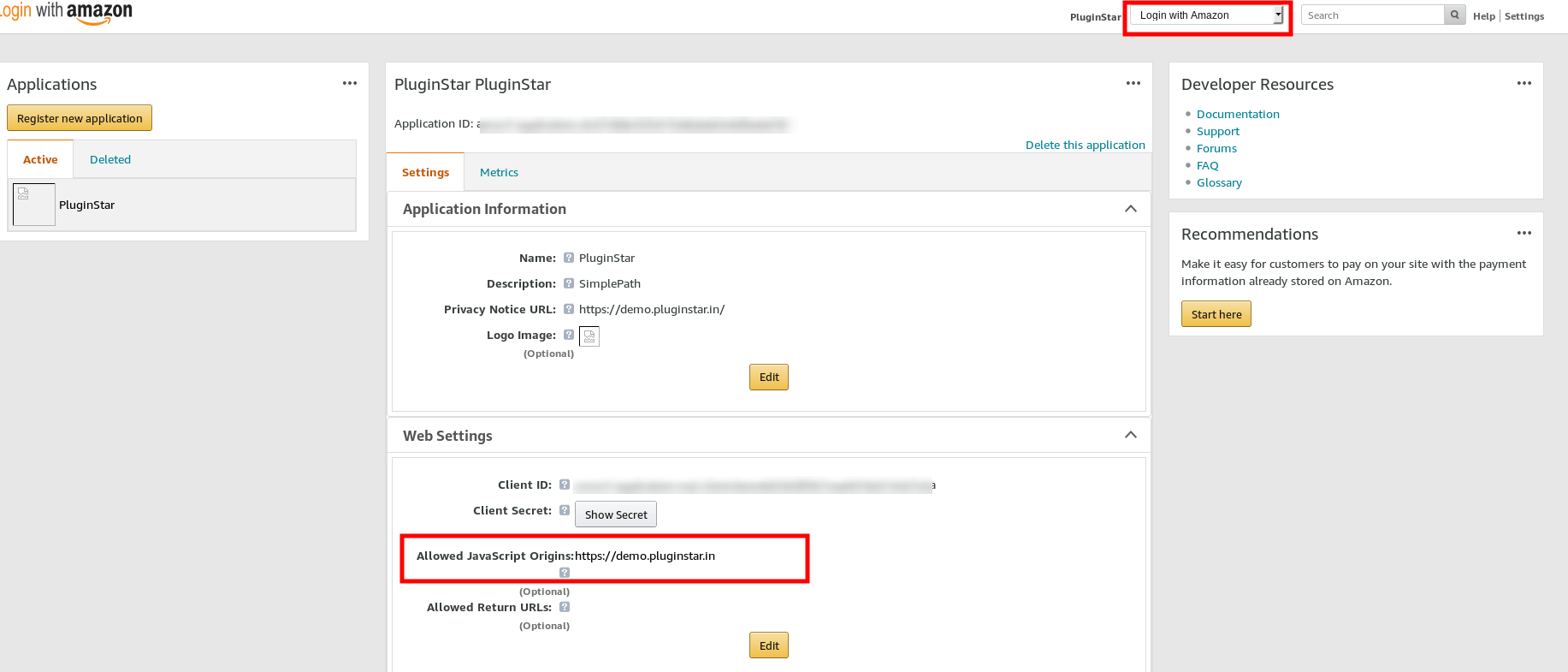Switch to the Metrics tab
This screenshot has height=672, width=1568.
[499, 173]
